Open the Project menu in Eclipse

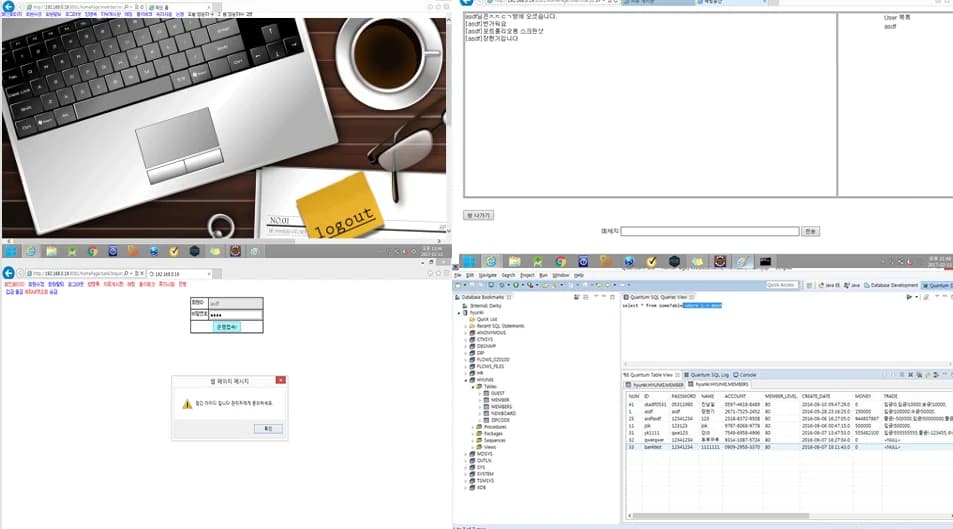pos(527,275)
